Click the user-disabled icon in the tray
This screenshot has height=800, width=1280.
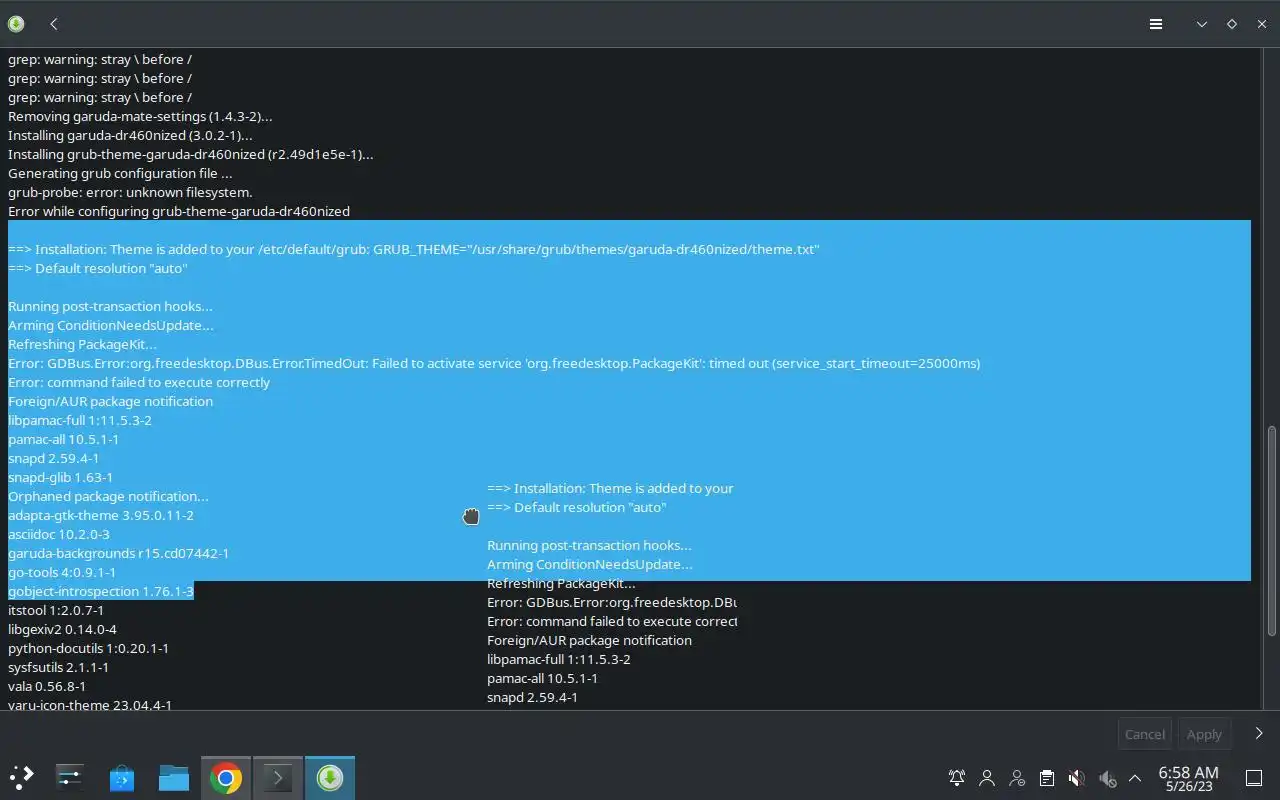1017,778
